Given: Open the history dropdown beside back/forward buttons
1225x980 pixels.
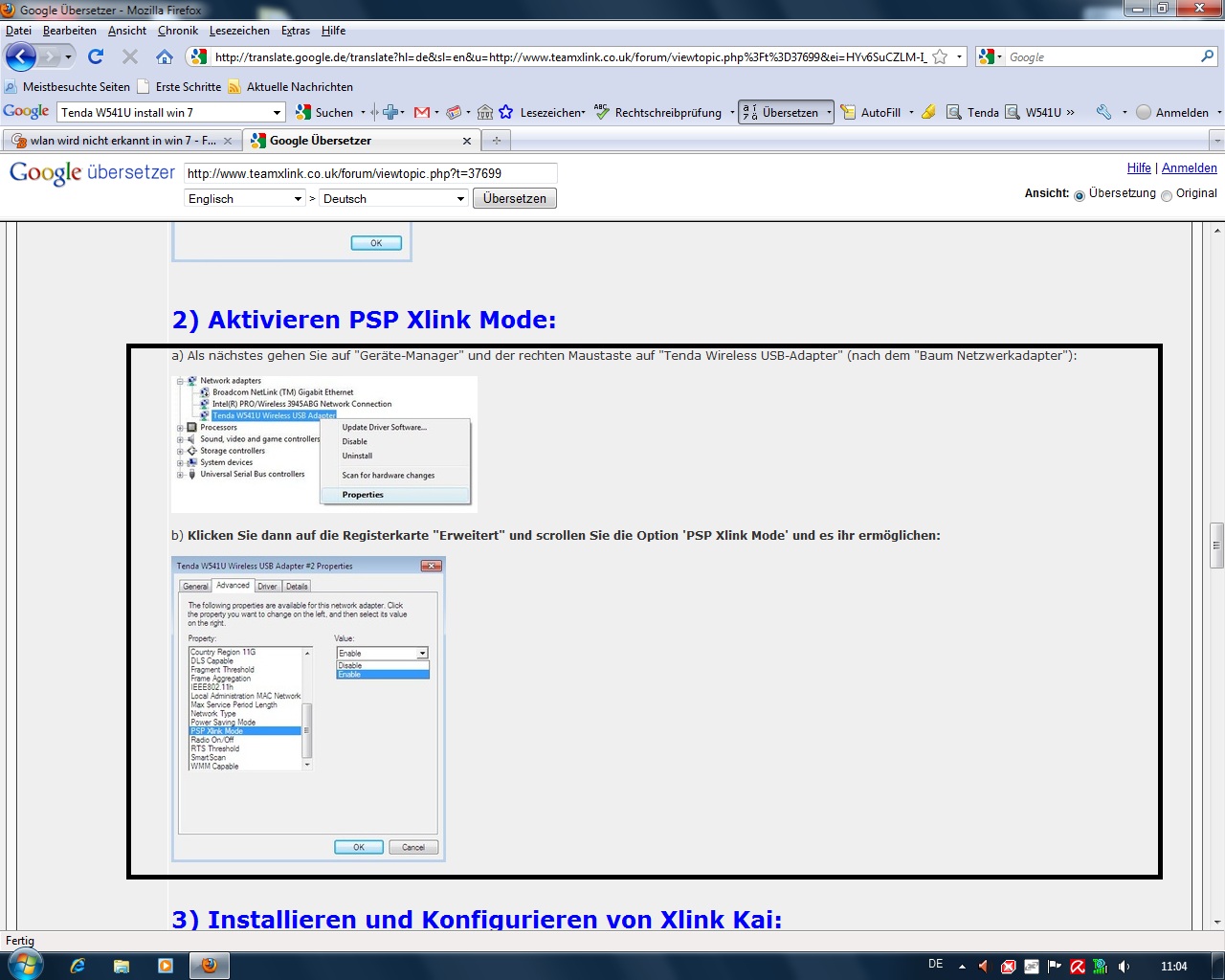Looking at the screenshot, I should coord(68,56).
